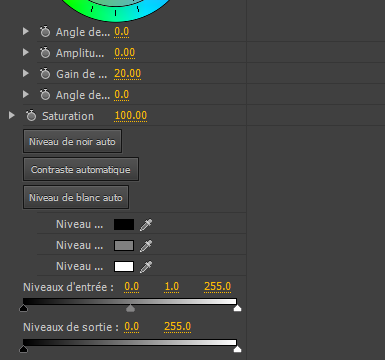
Task: Click the Saturation label
Action: [68, 116]
